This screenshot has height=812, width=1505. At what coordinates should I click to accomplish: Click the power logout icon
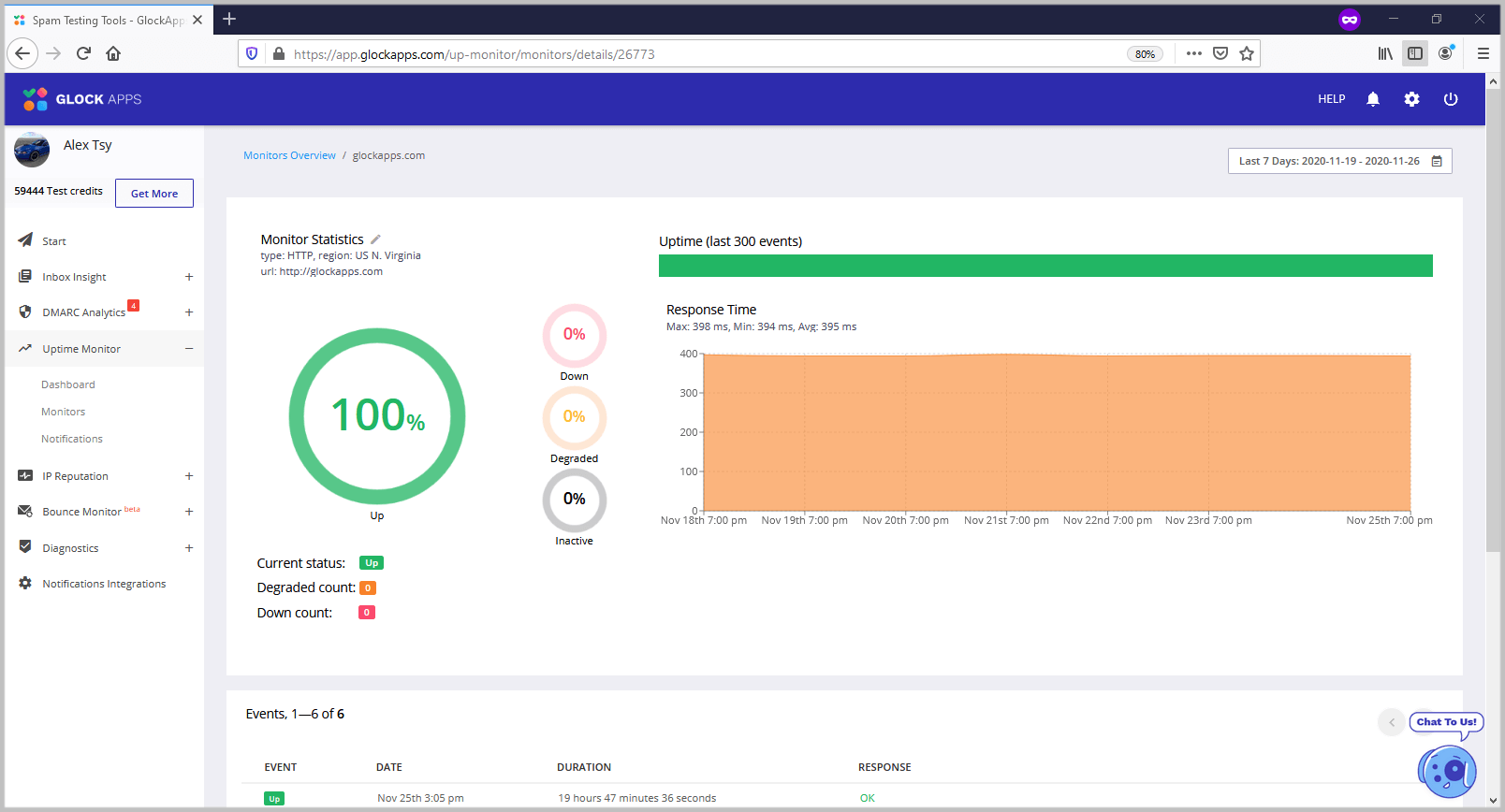pyautogui.click(x=1451, y=99)
